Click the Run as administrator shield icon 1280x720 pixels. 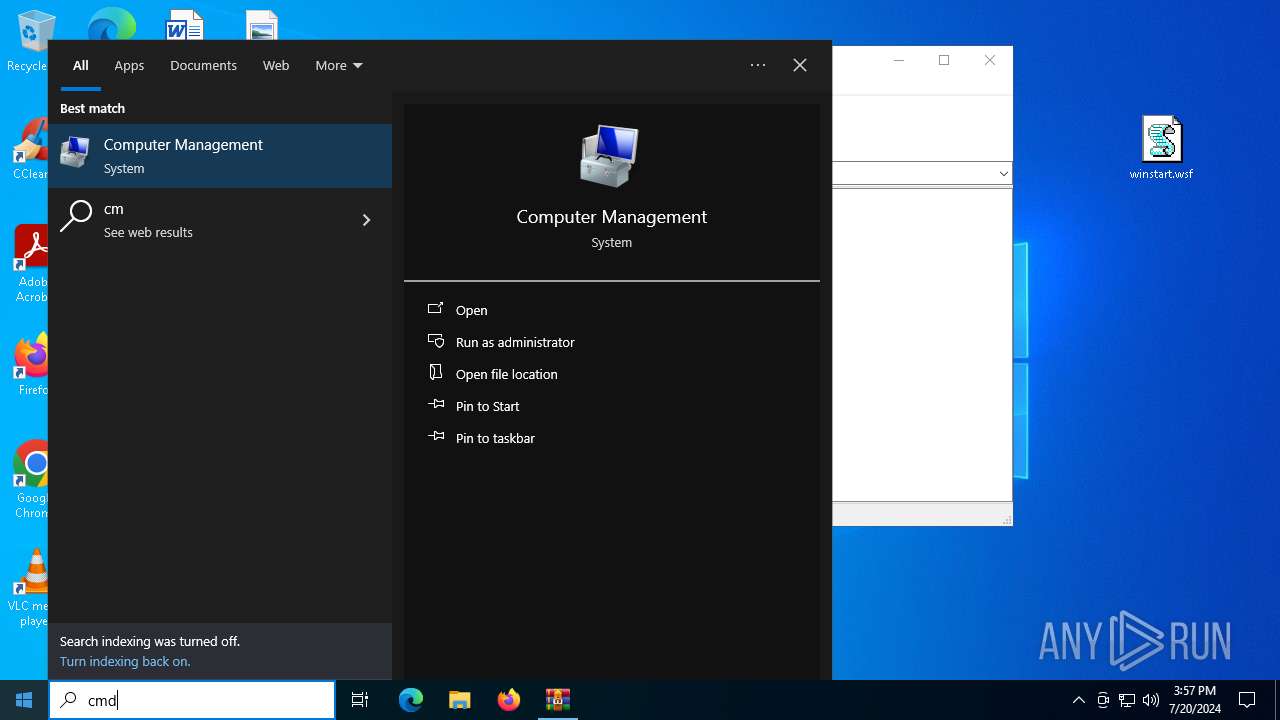436,341
